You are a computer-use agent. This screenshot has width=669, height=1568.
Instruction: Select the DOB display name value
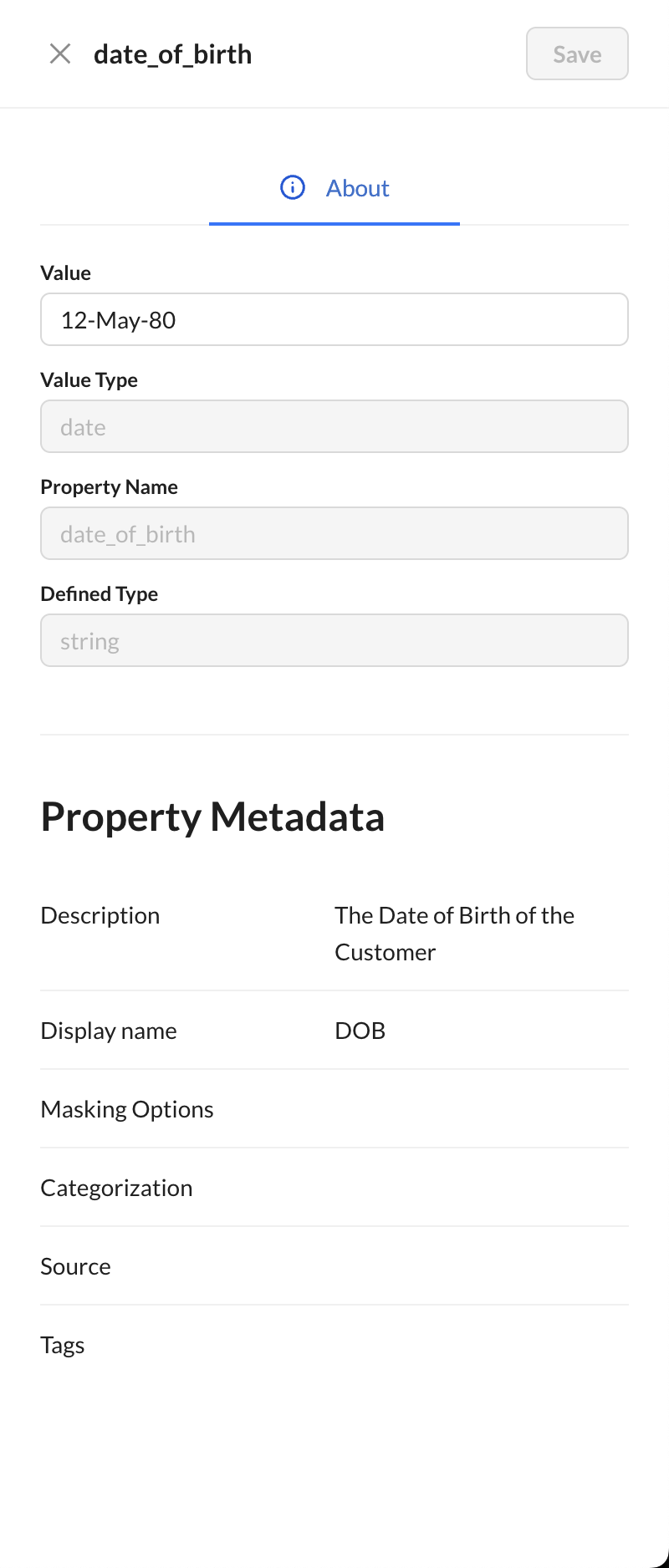pyautogui.click(x=360, y=1031)
